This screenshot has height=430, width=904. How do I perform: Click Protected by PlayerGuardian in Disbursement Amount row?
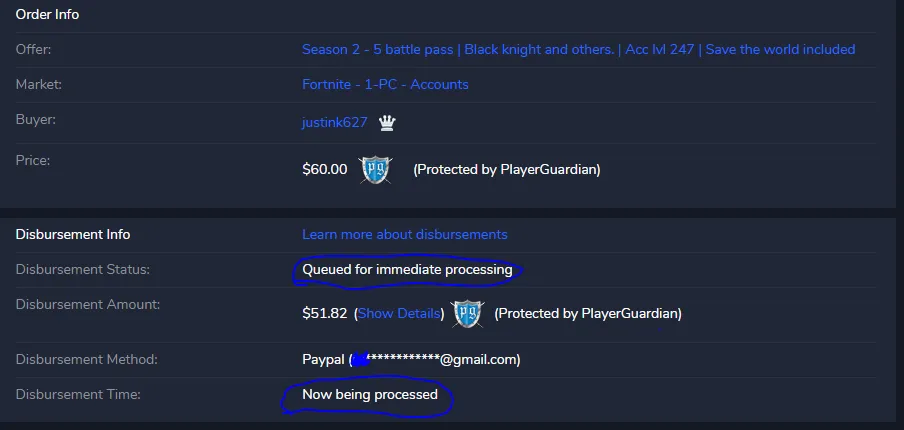click(x=588, y=314)
